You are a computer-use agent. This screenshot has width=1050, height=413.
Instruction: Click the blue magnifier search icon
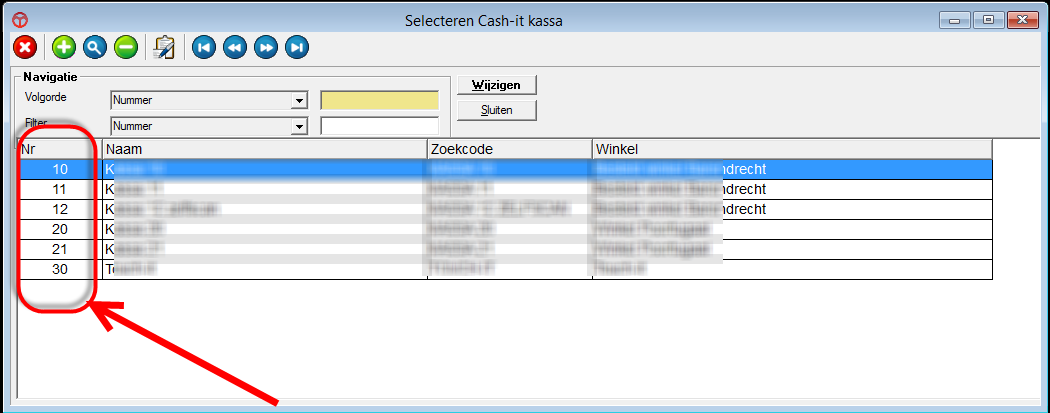click(x=95, y=48)
